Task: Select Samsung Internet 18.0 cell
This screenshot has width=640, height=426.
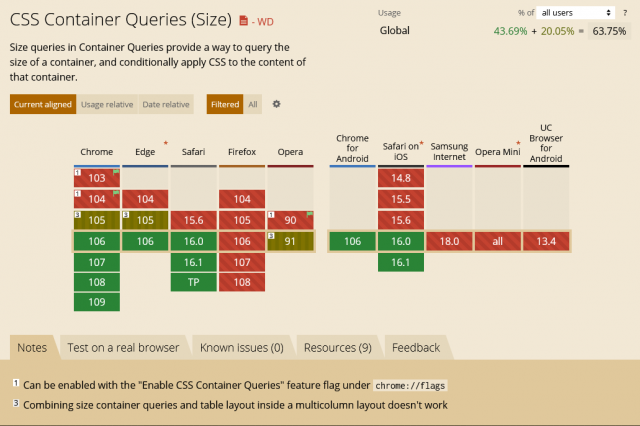Action: pyautogui.click(x=449, y=241)
